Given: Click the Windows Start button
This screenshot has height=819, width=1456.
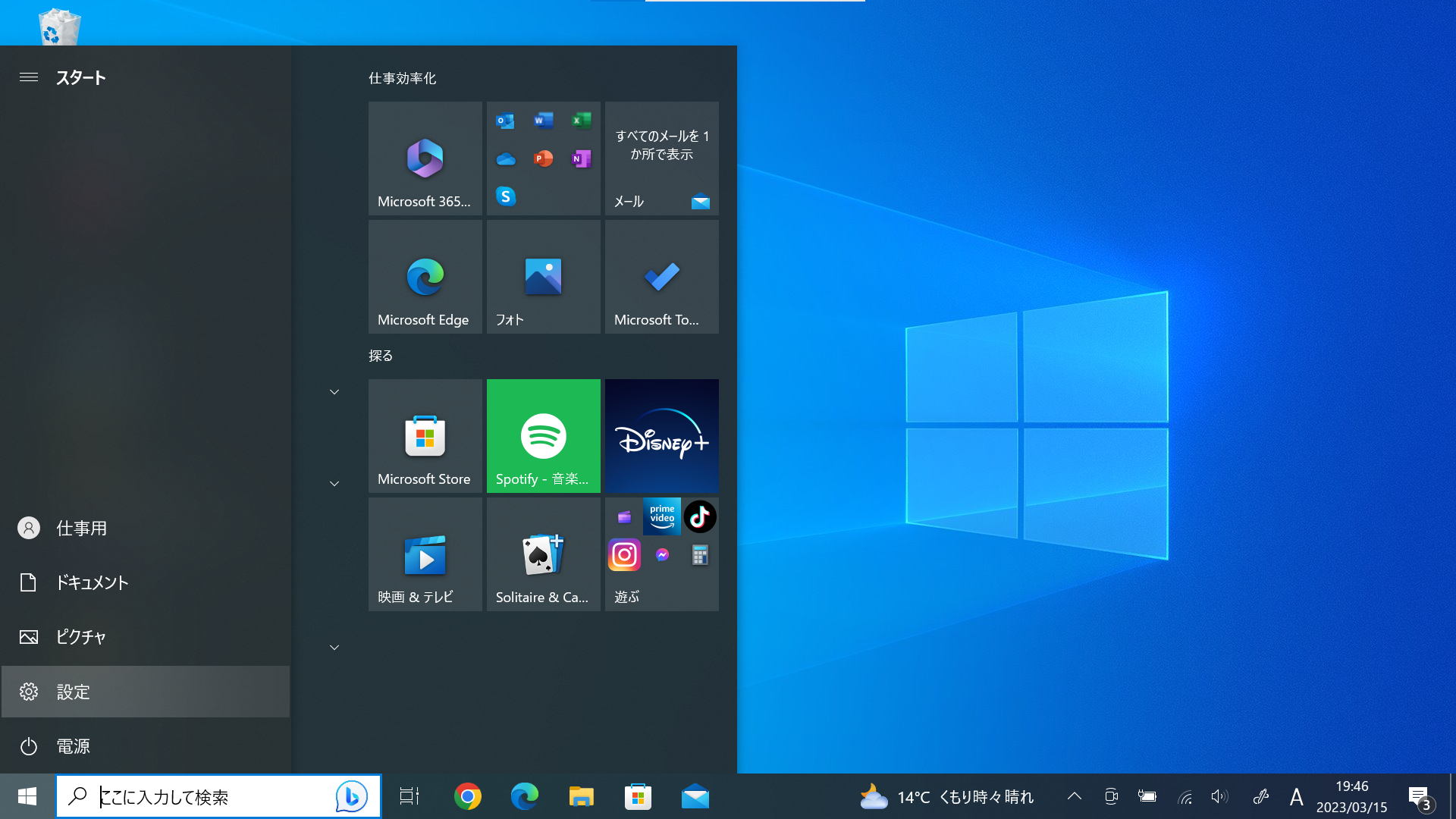Looking at the screenshot, I should 27,796.
